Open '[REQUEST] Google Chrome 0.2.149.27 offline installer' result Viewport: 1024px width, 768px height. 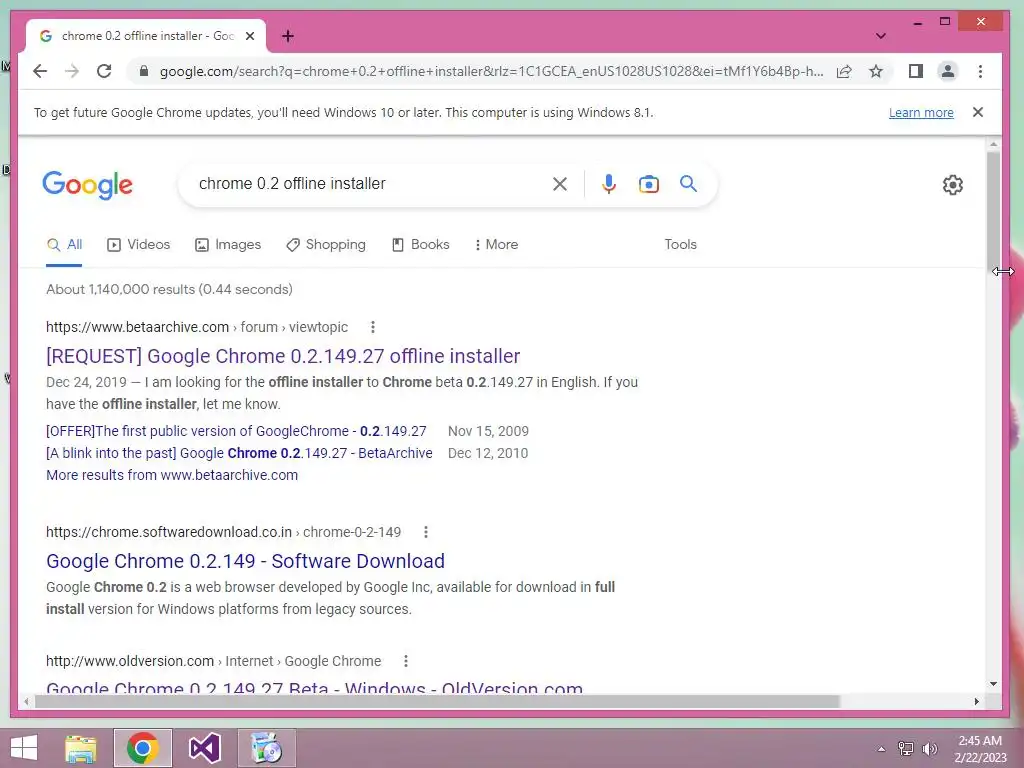tap(283, 357)
